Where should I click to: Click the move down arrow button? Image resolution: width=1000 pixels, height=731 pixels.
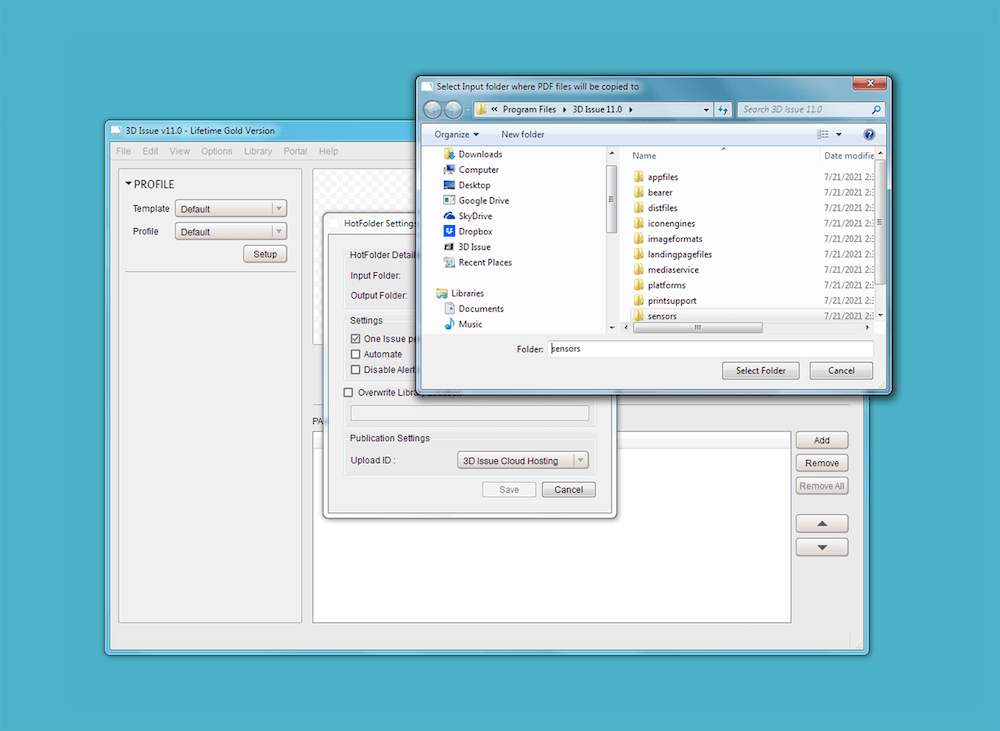click(822, 547)
